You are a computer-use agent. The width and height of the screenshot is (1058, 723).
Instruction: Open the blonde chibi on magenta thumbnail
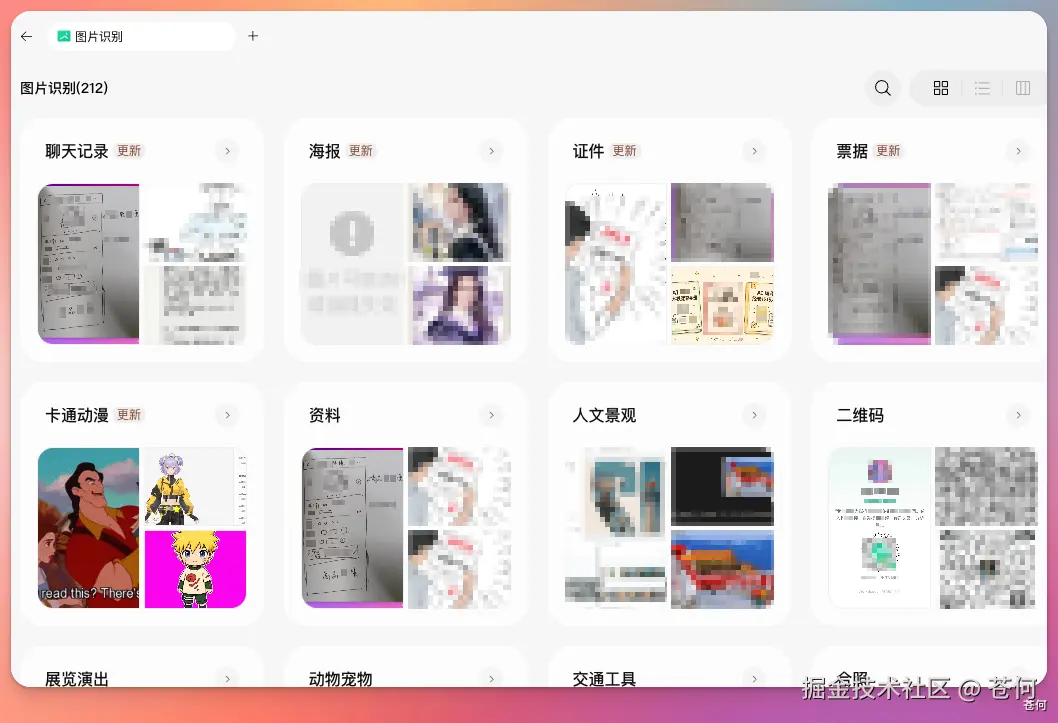(196, 569)
